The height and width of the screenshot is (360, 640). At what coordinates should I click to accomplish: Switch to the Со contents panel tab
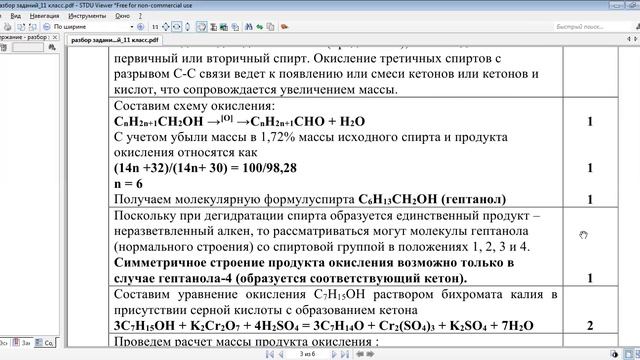(45, 343)
